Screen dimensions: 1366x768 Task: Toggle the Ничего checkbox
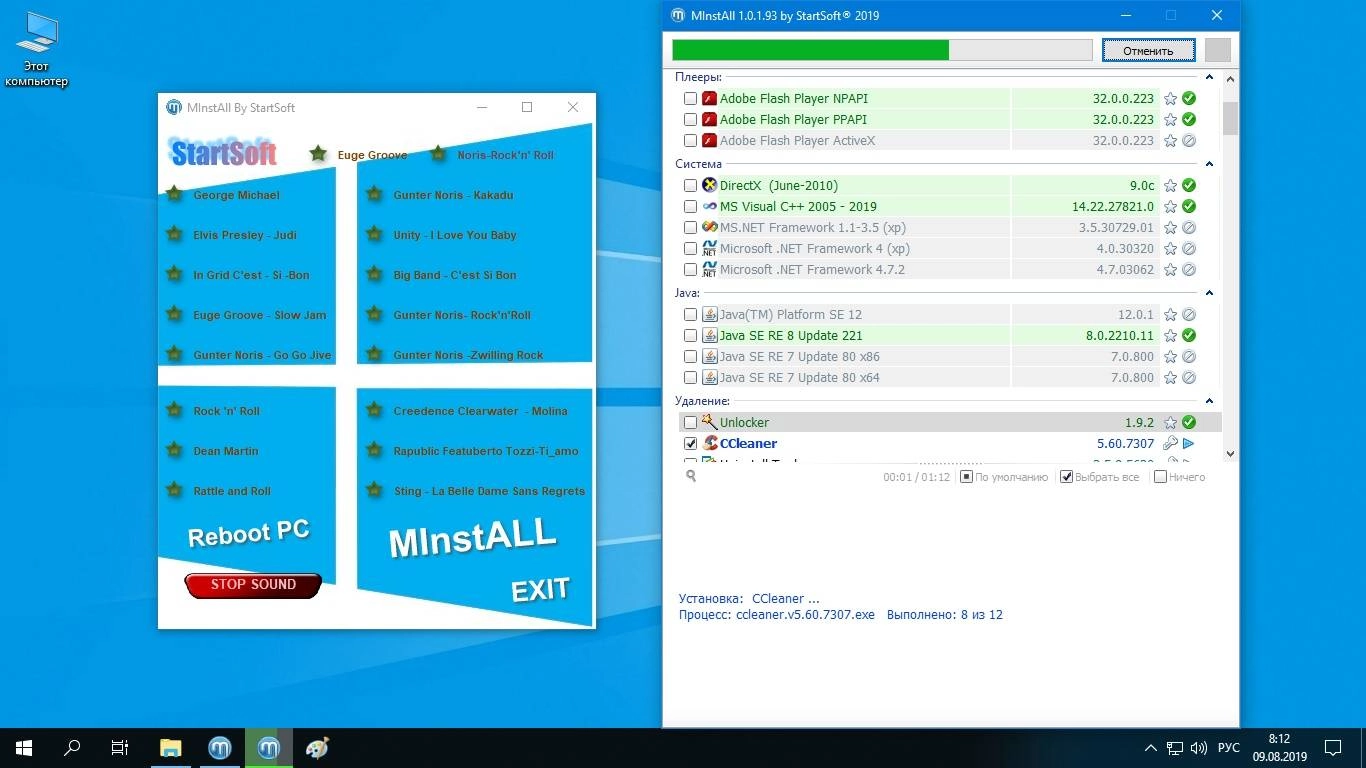click(1160, 477)
